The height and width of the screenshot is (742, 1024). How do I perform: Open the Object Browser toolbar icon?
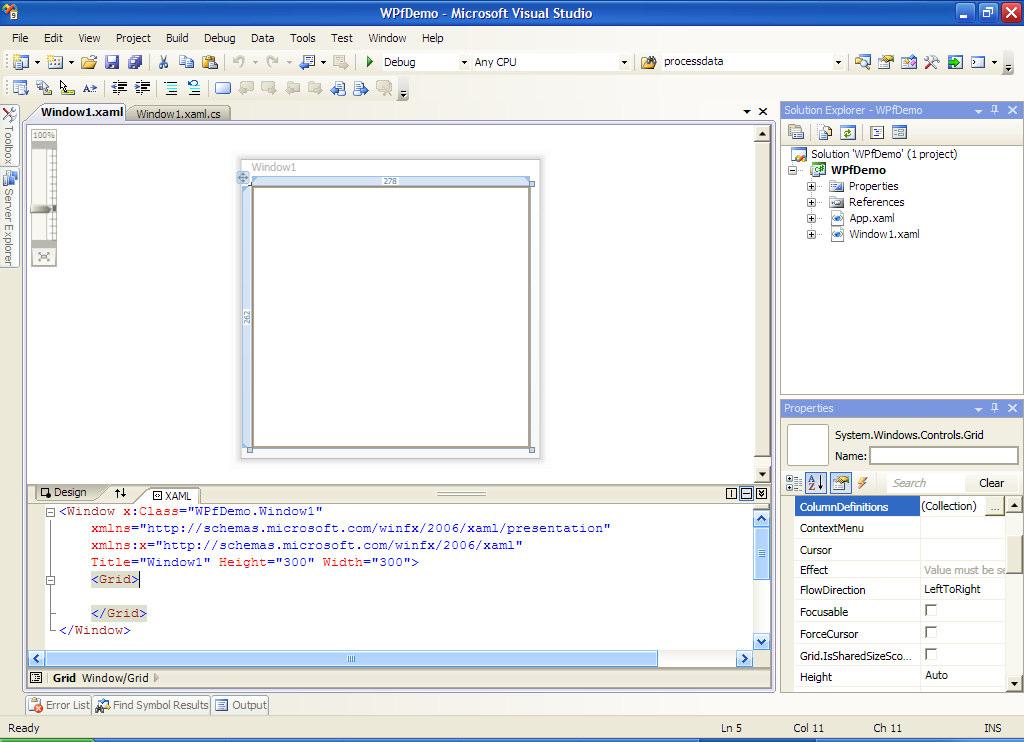point(908,62)
